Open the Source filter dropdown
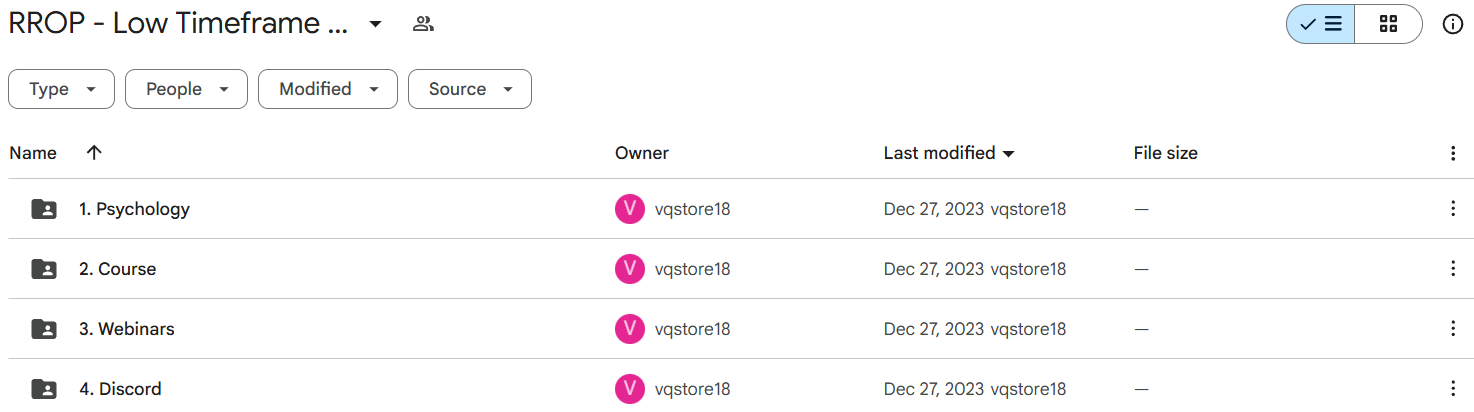The width and height of the screenshot is (1474, 412). coord(470,89)
